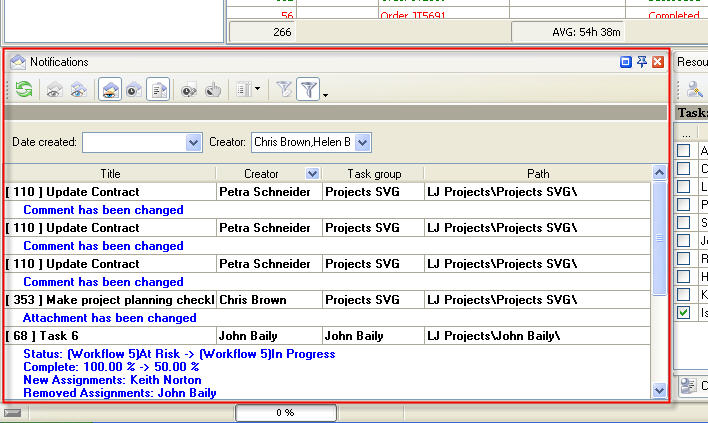Viewport: 708px width, 423px height.
Task: Click the mark-as-read envelope with eye icon
Action: click(x=55, y=90)
